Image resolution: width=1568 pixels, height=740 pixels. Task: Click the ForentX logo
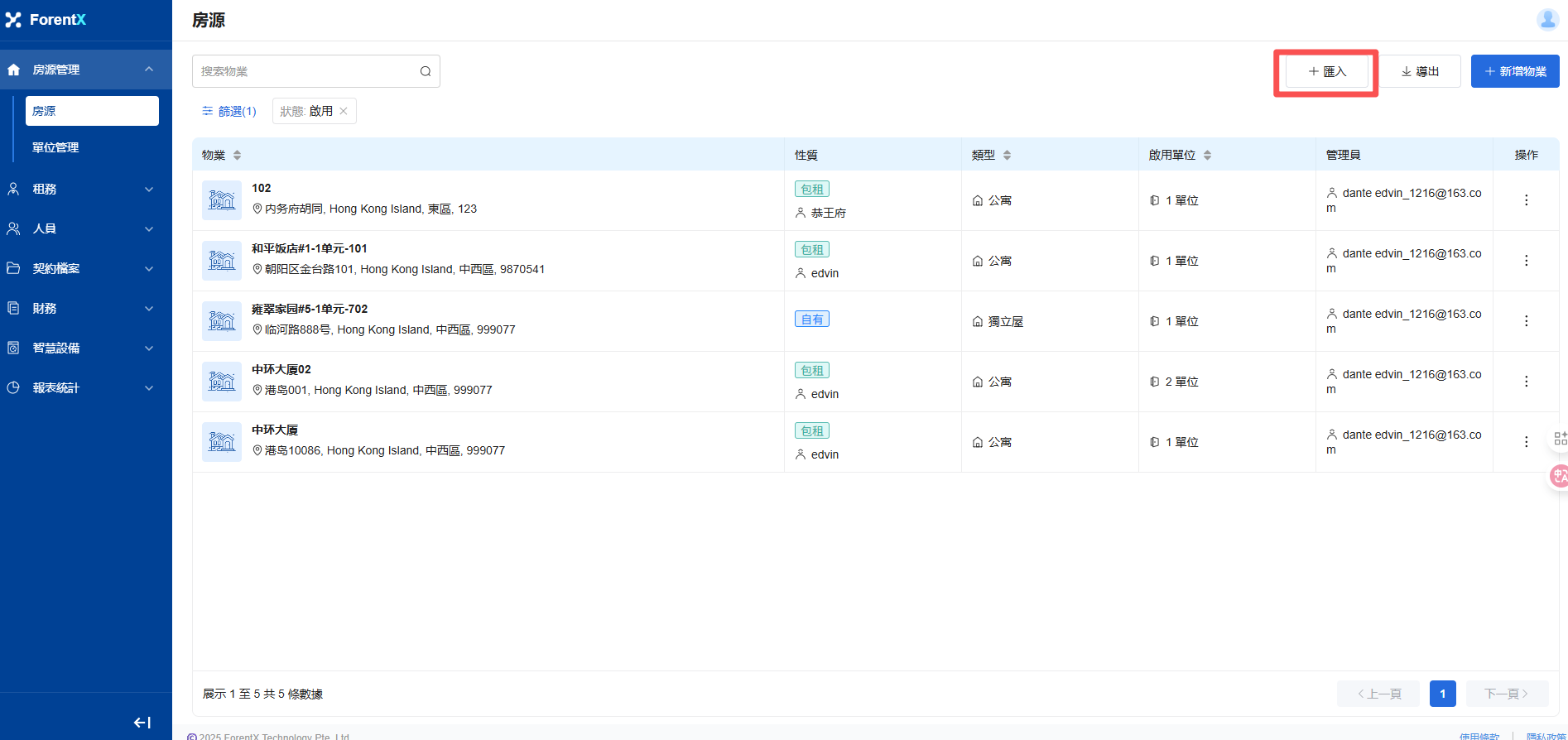[x=46, y=20]
